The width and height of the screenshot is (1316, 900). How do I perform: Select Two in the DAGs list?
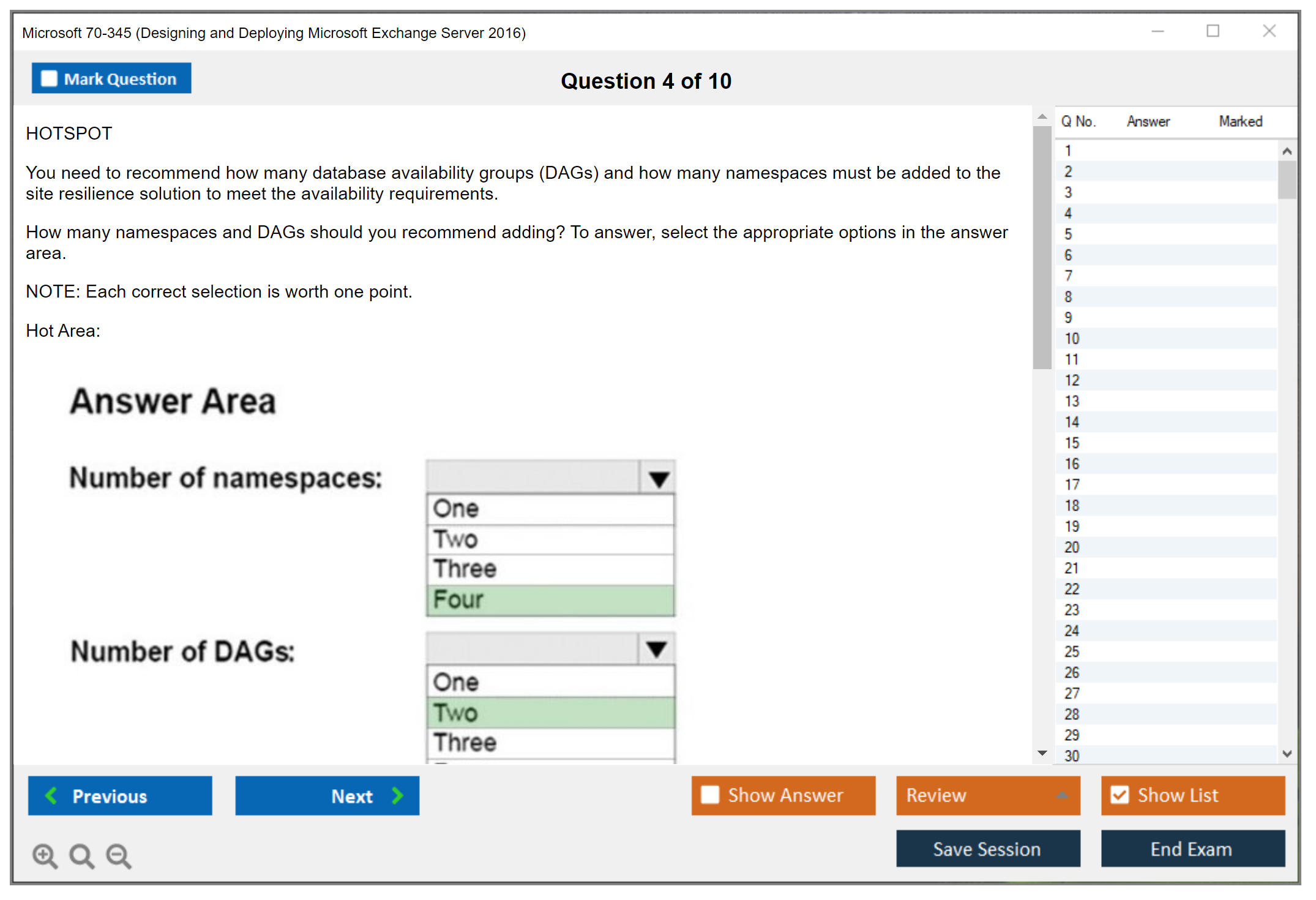coord(550,713)
